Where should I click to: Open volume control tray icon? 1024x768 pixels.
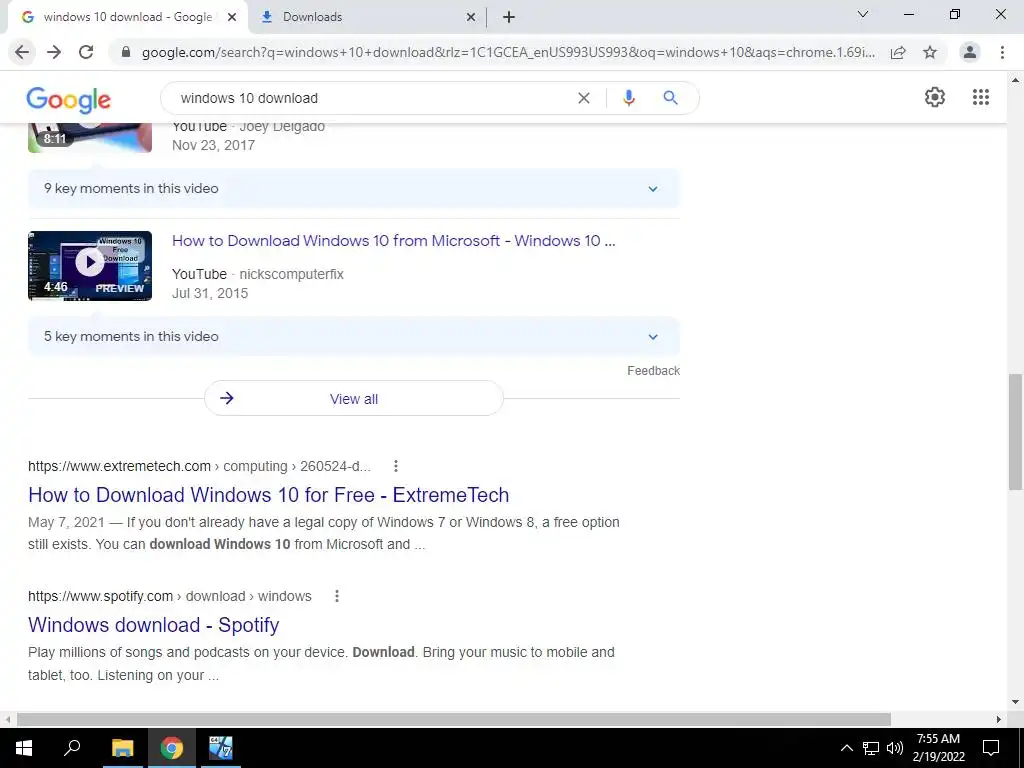tap(895, 748)
